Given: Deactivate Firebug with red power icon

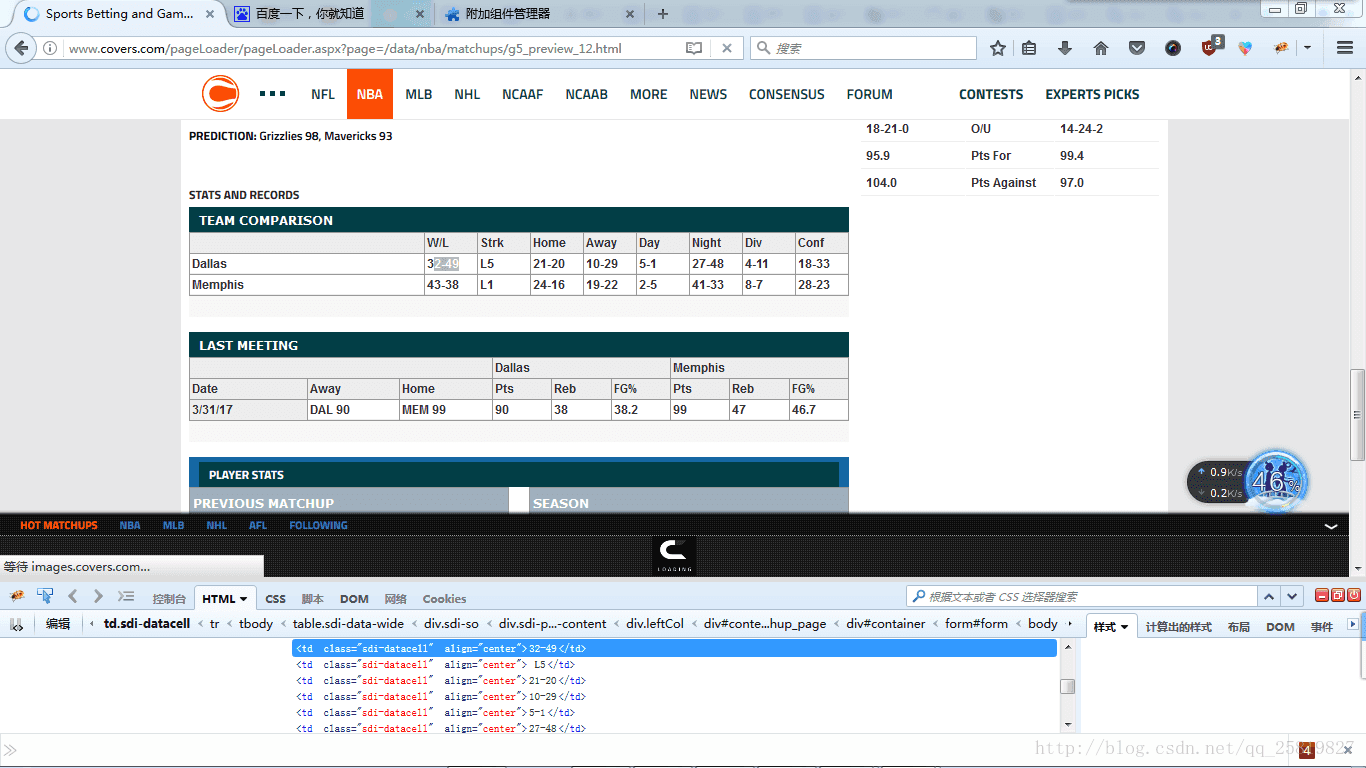Looking at the screenshot, I should 1354,596.
